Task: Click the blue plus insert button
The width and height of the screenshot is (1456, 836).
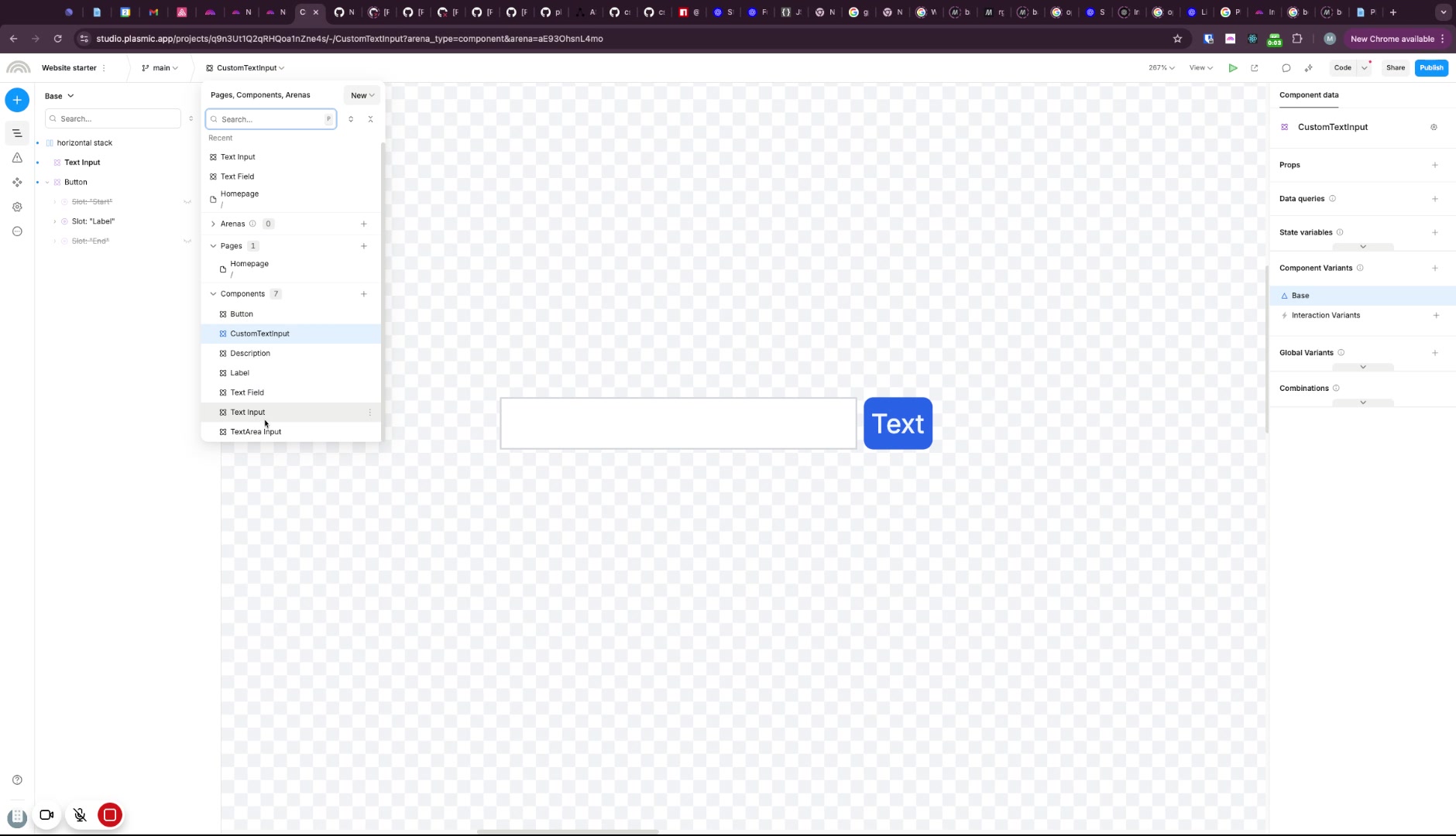Action: click(x=17, y=100)
